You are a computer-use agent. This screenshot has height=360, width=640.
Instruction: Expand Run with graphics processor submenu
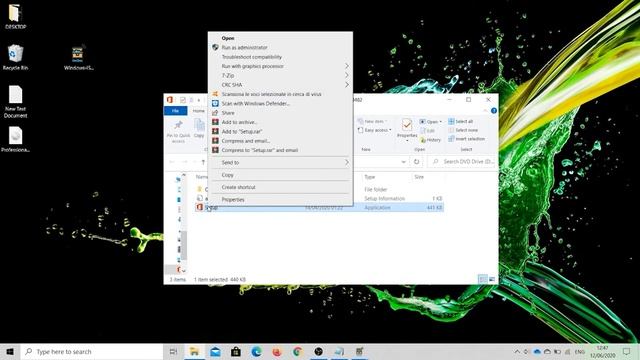[x=280, y=66]
